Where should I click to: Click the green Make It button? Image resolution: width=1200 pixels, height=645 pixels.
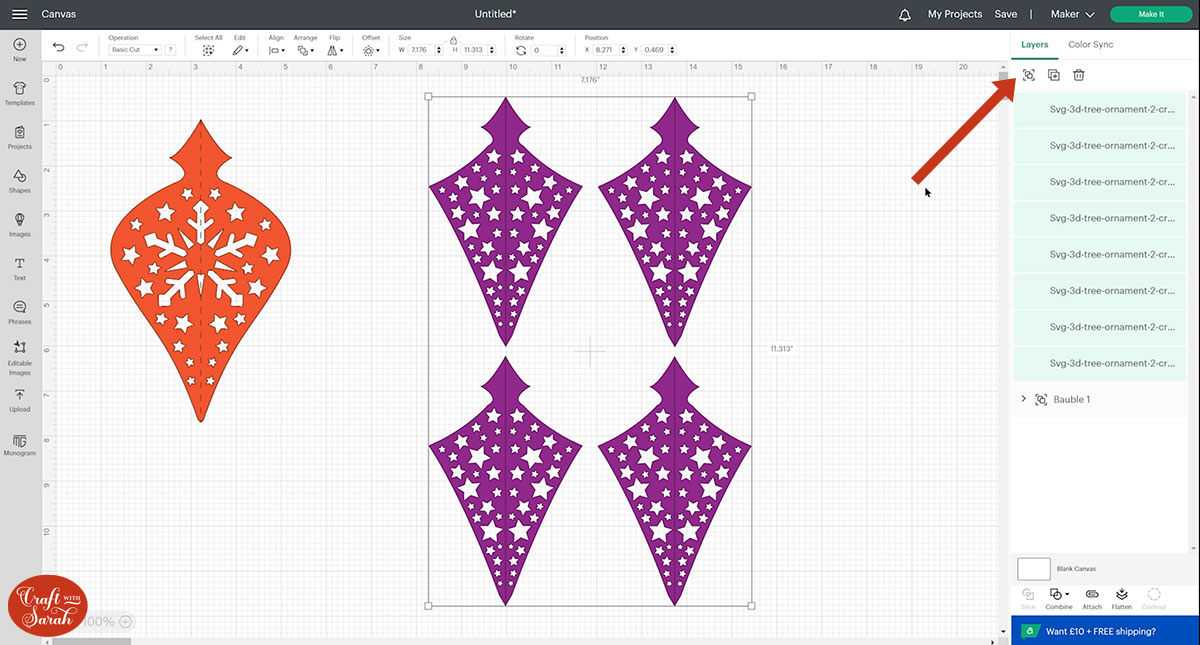pos(1150,14)
